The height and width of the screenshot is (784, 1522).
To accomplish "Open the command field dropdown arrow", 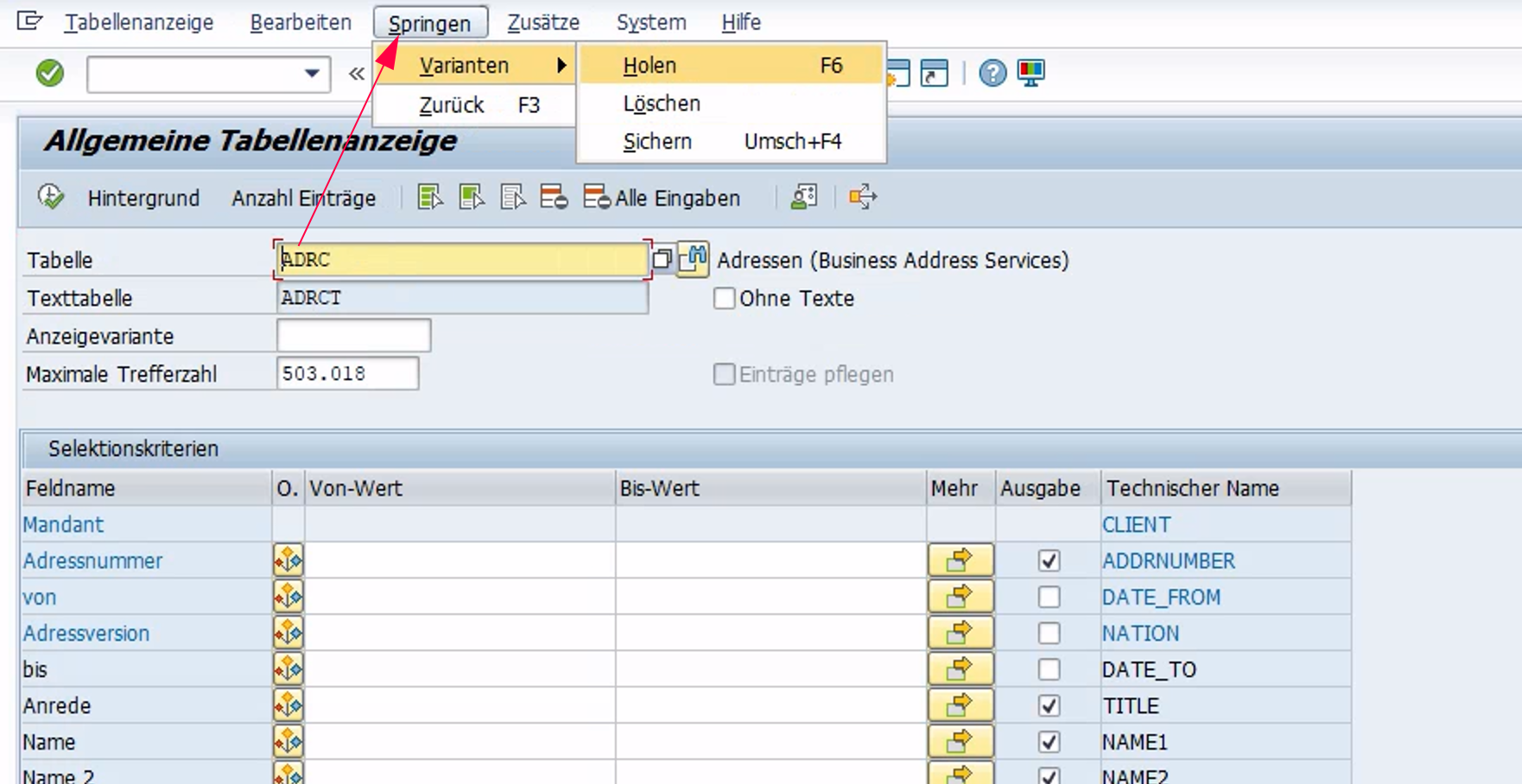I will tap(312, 74).
